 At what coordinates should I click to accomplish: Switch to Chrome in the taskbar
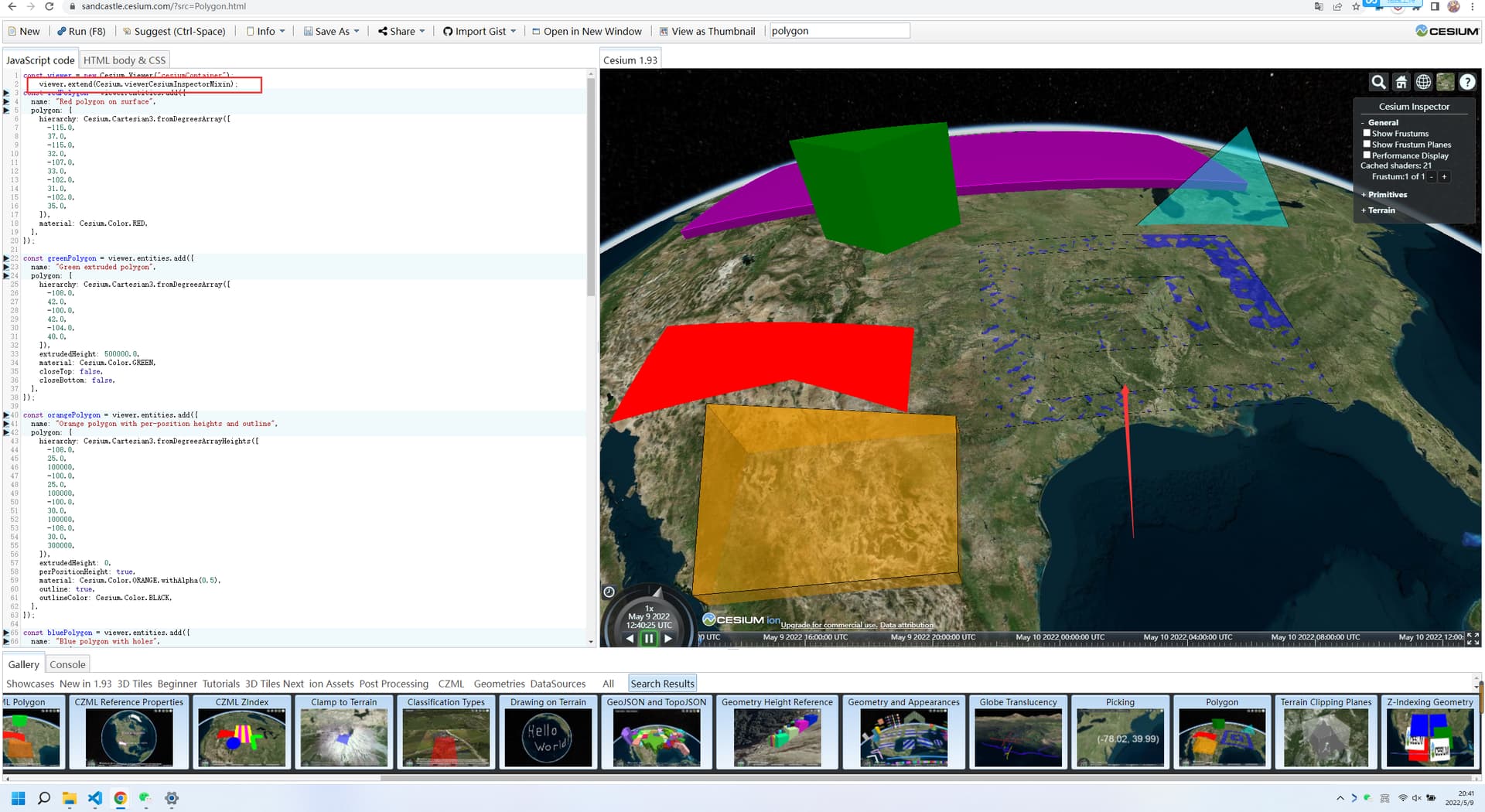121,798
